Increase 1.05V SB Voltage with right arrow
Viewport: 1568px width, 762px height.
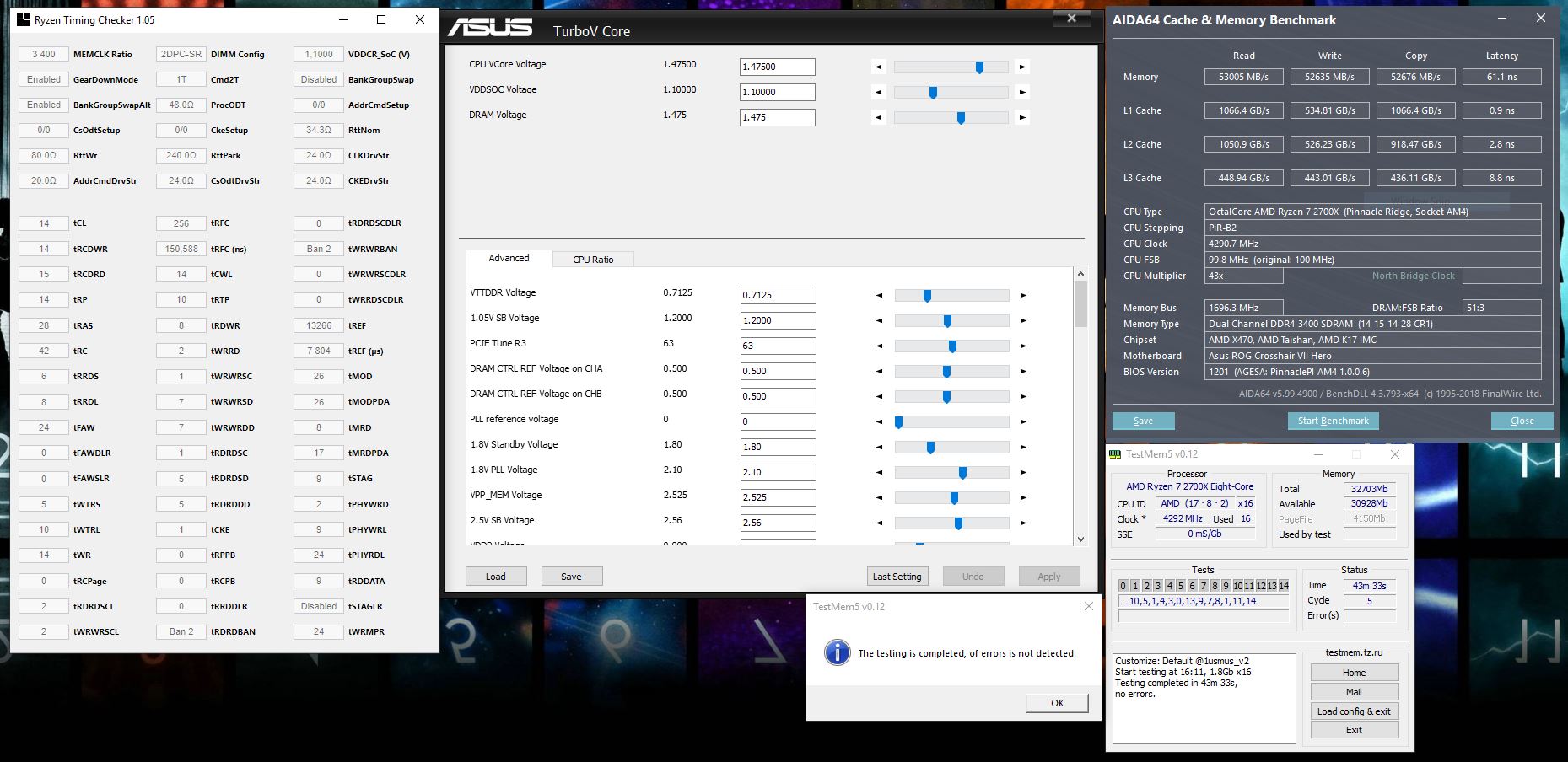1023,320
